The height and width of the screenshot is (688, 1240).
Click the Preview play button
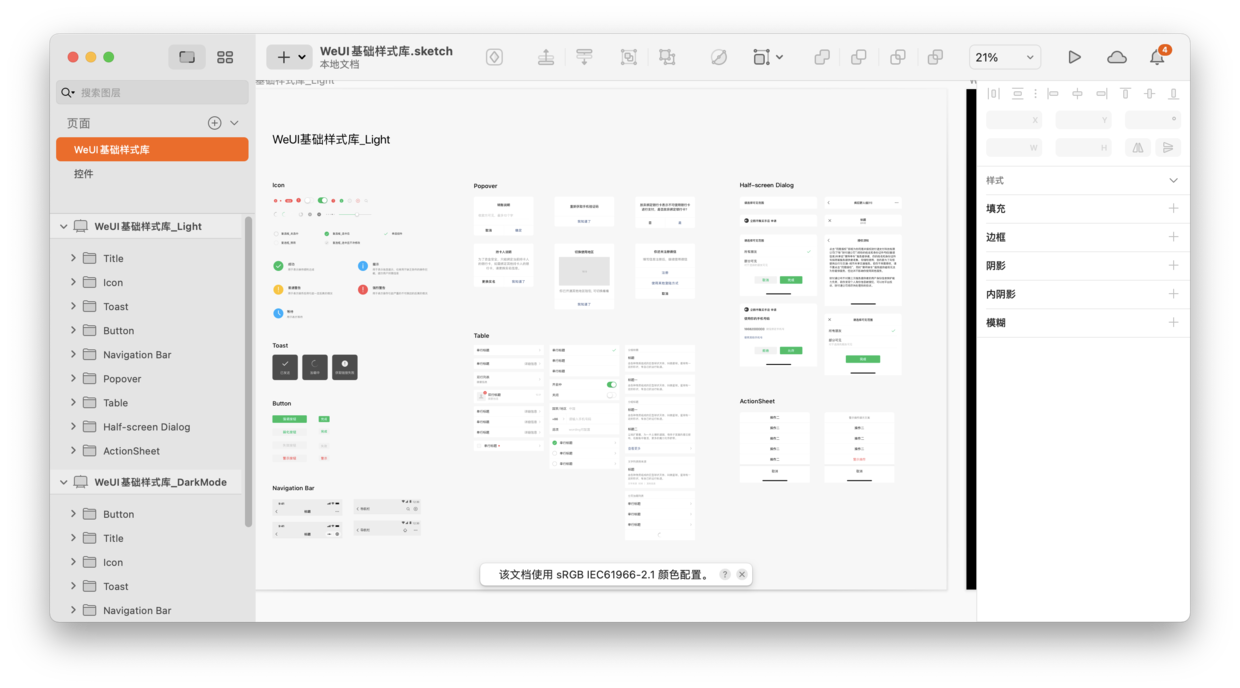tap(1074, 57)
